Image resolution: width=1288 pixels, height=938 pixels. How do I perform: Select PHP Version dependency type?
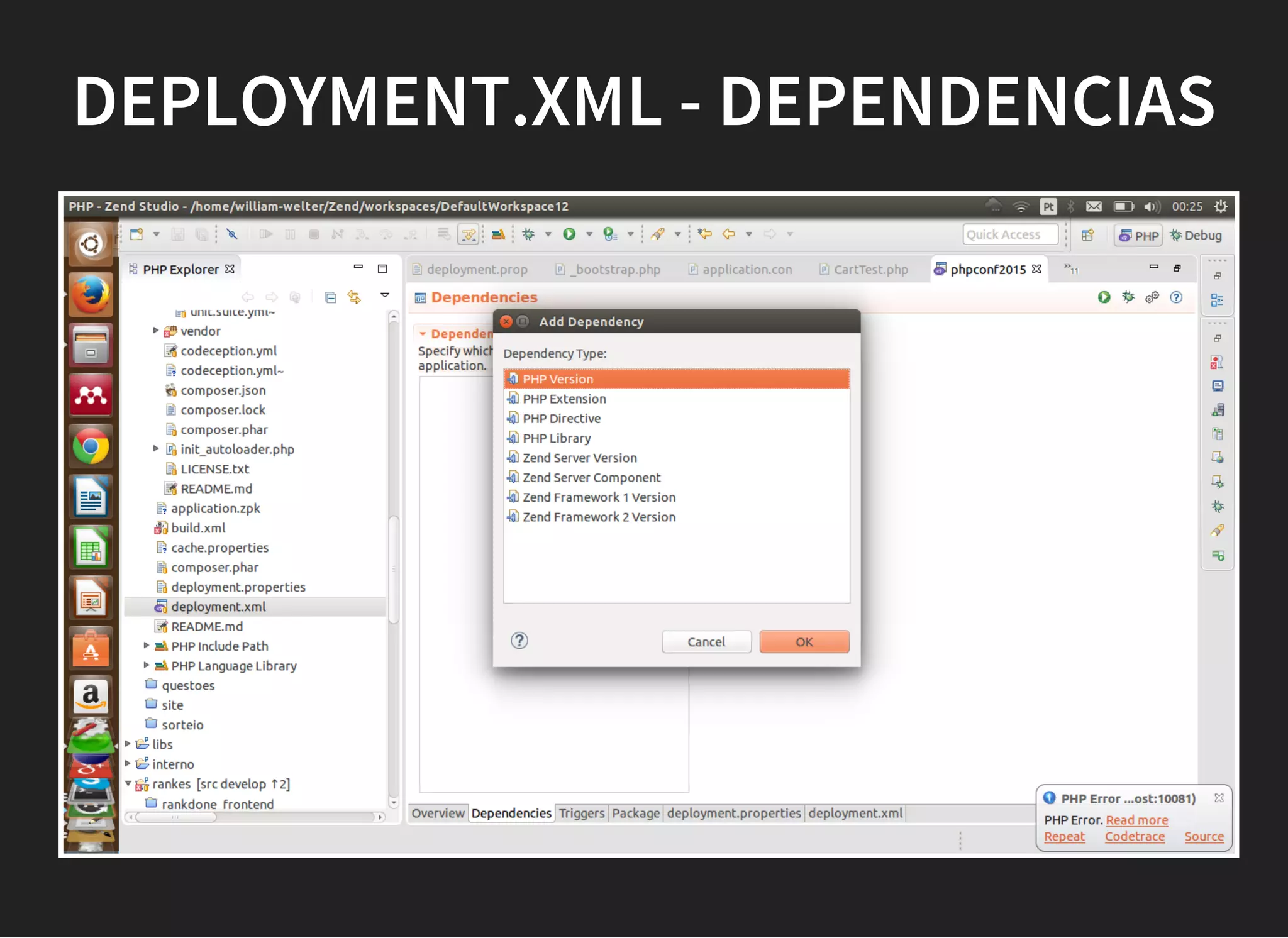point(677,379)
